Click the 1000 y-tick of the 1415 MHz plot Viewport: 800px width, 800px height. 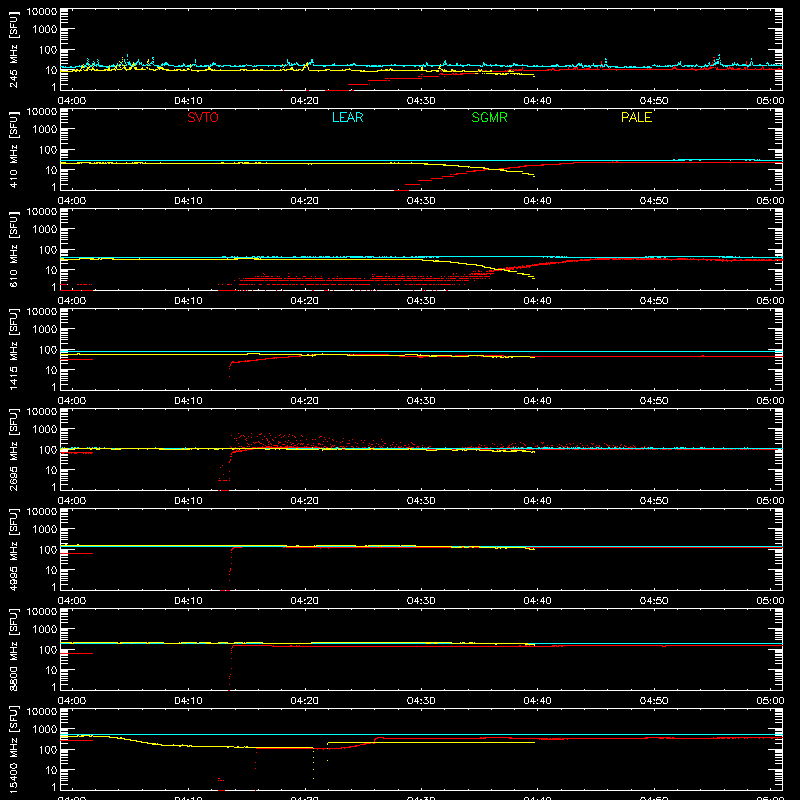(x=45, y=329)
